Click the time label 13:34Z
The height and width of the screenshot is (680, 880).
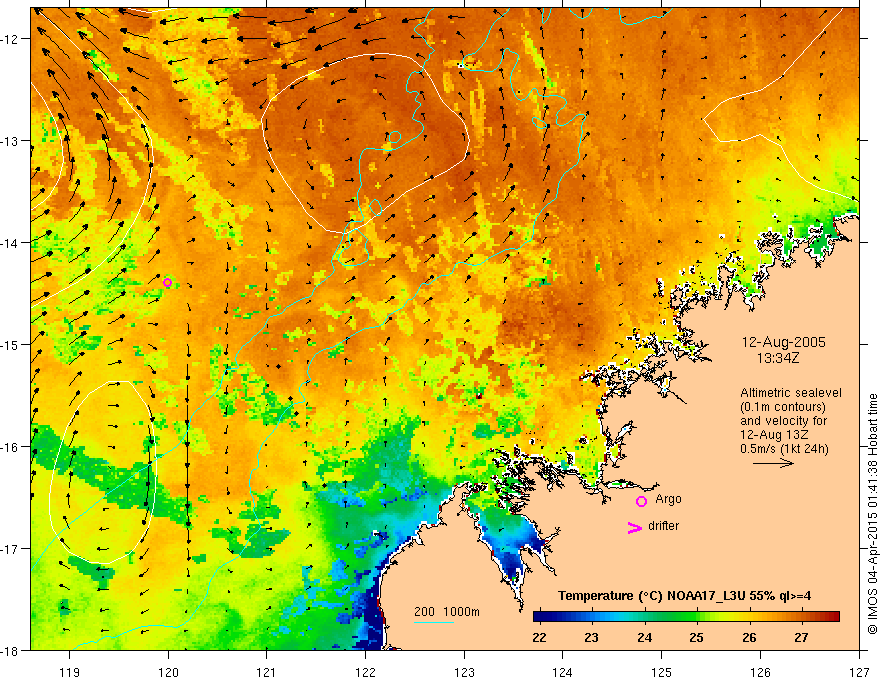click(x=778, y=358)
